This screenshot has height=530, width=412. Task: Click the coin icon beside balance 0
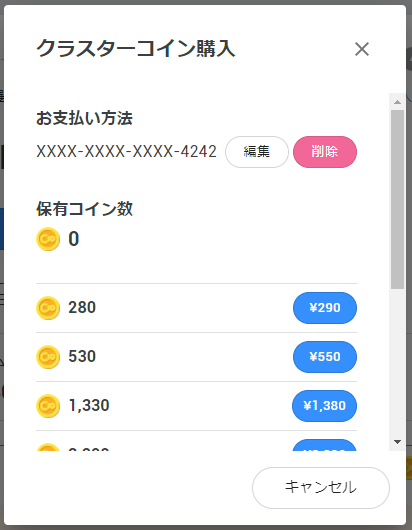48,239
